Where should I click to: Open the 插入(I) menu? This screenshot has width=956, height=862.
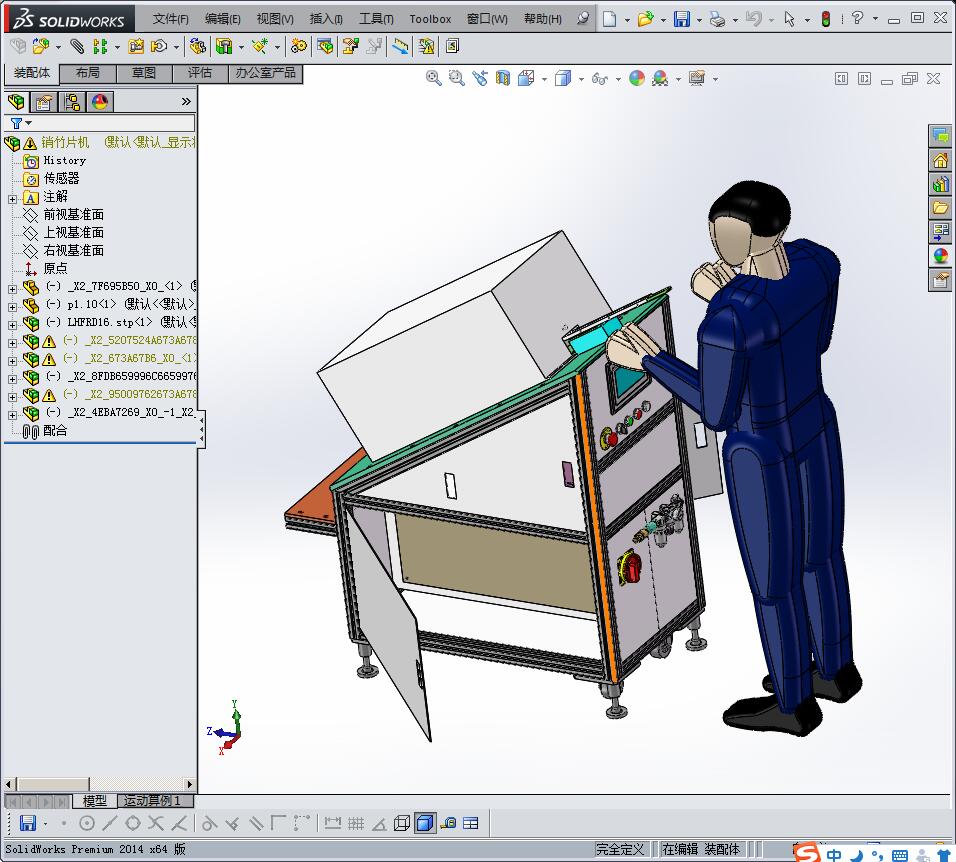(x=326, y=19)
